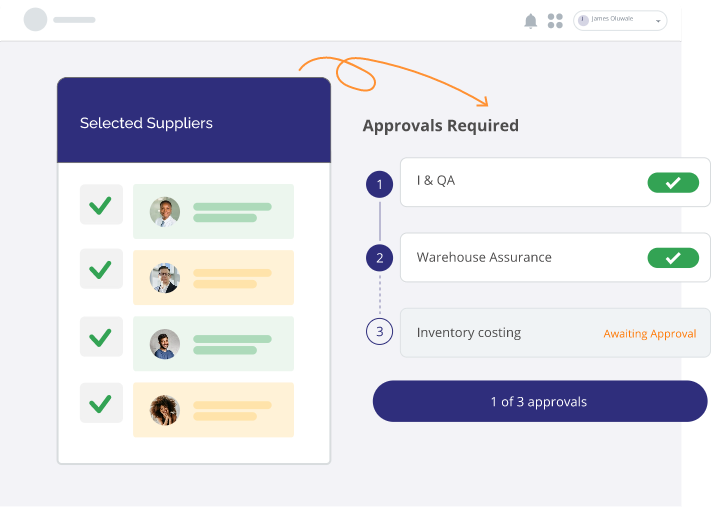
Task: Select the first supplier photo
Action: click(165, 211)
